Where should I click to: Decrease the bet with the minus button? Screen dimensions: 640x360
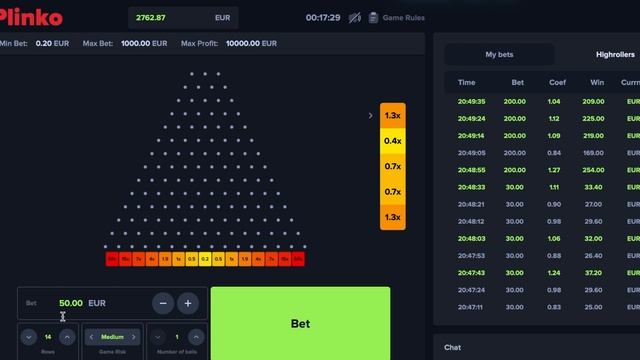(x=163, y=303)
